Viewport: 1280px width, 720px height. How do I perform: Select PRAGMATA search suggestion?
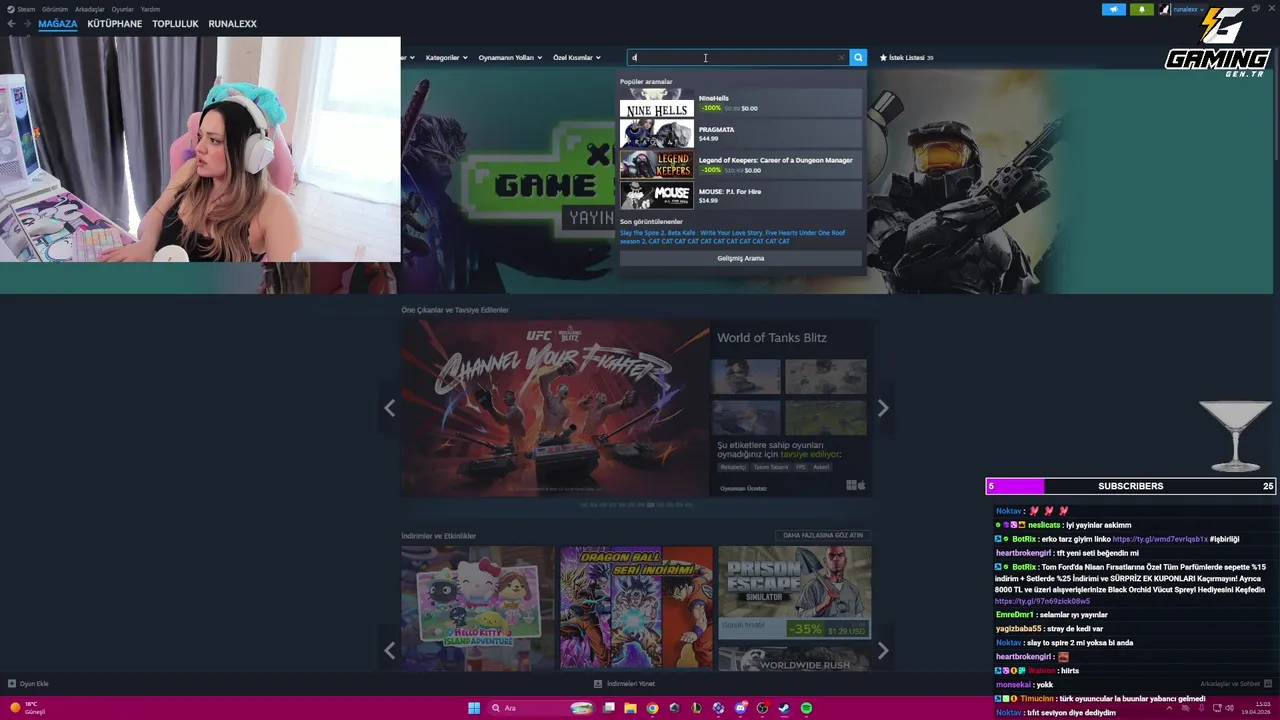point(741,134)
